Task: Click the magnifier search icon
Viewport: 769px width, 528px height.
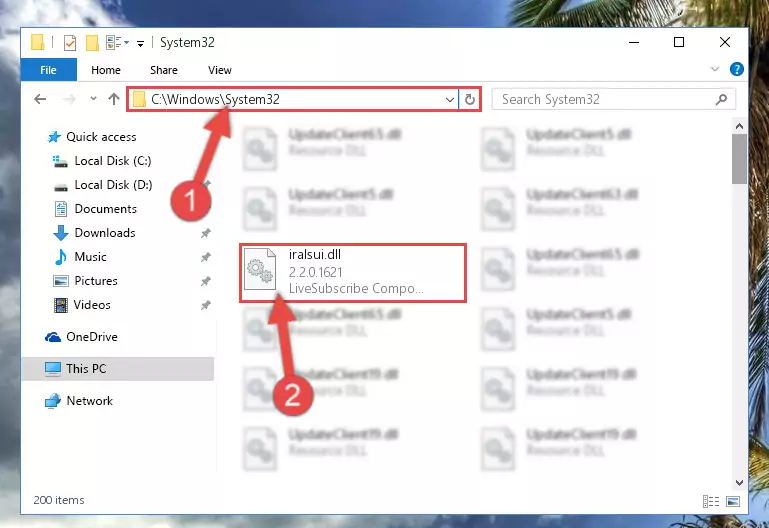Action: 721,100
